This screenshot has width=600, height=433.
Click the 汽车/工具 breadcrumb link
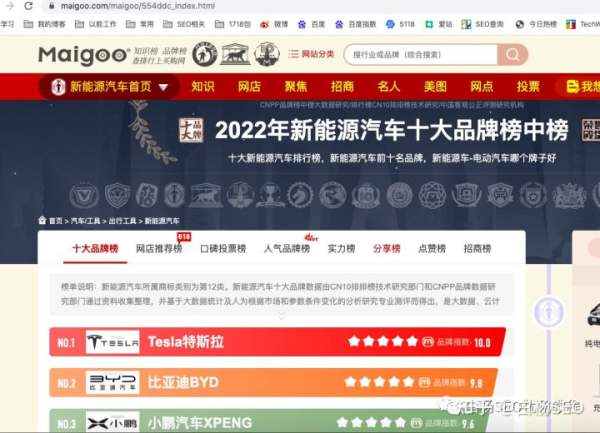click(x=85, y=221)
